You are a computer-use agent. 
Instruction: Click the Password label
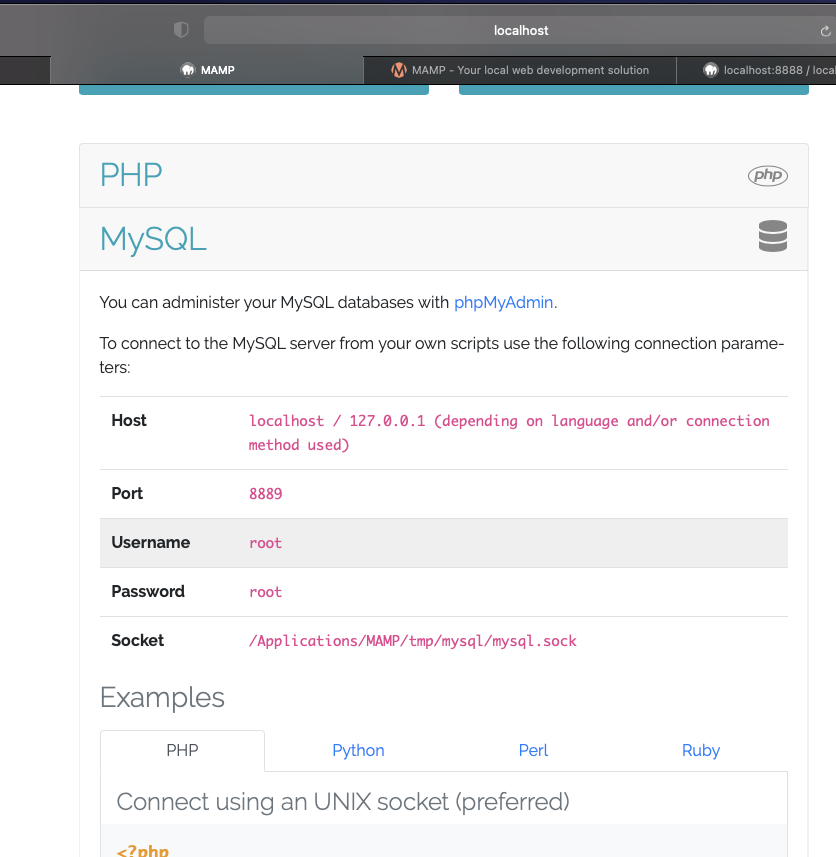click(x=148, y=591)
